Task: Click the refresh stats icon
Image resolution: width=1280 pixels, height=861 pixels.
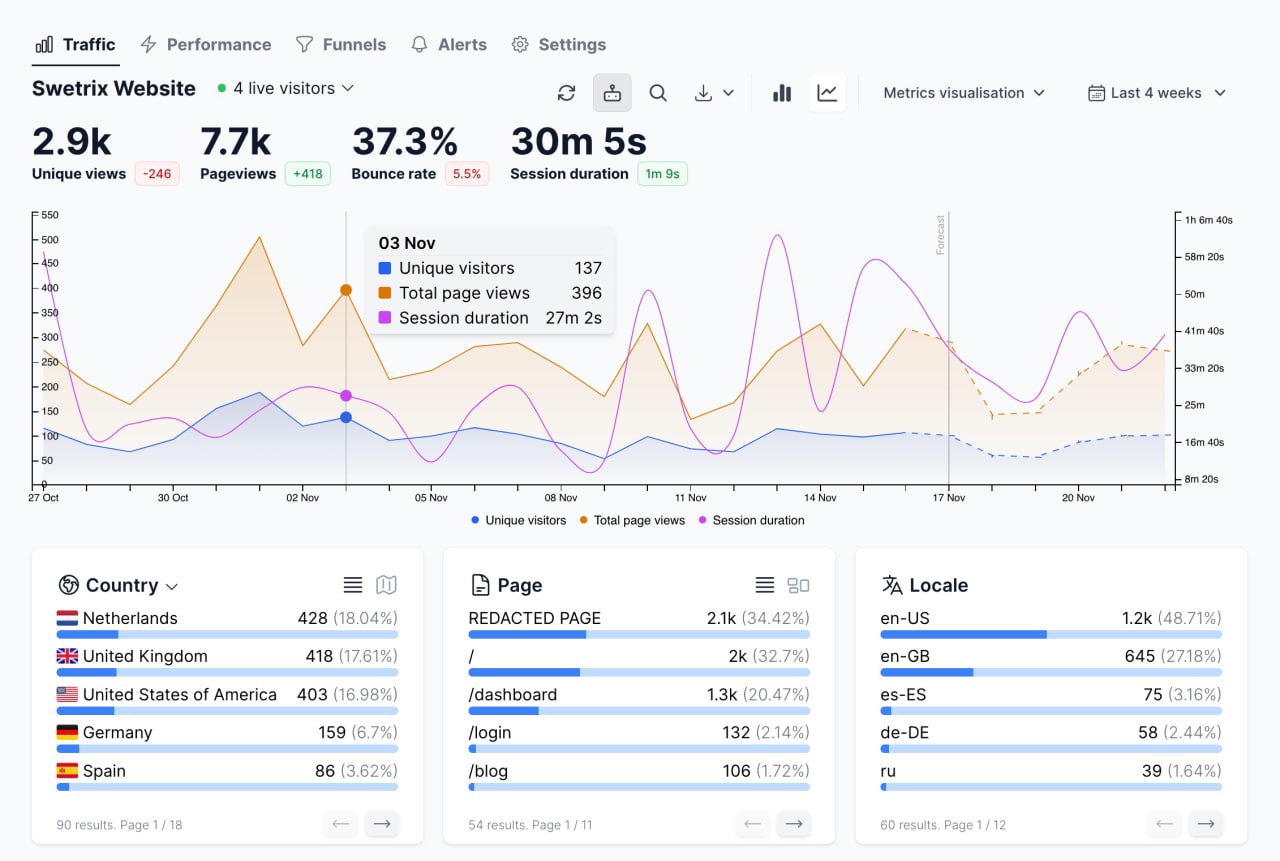Action: pyautogui.click(x=566, y=93)
